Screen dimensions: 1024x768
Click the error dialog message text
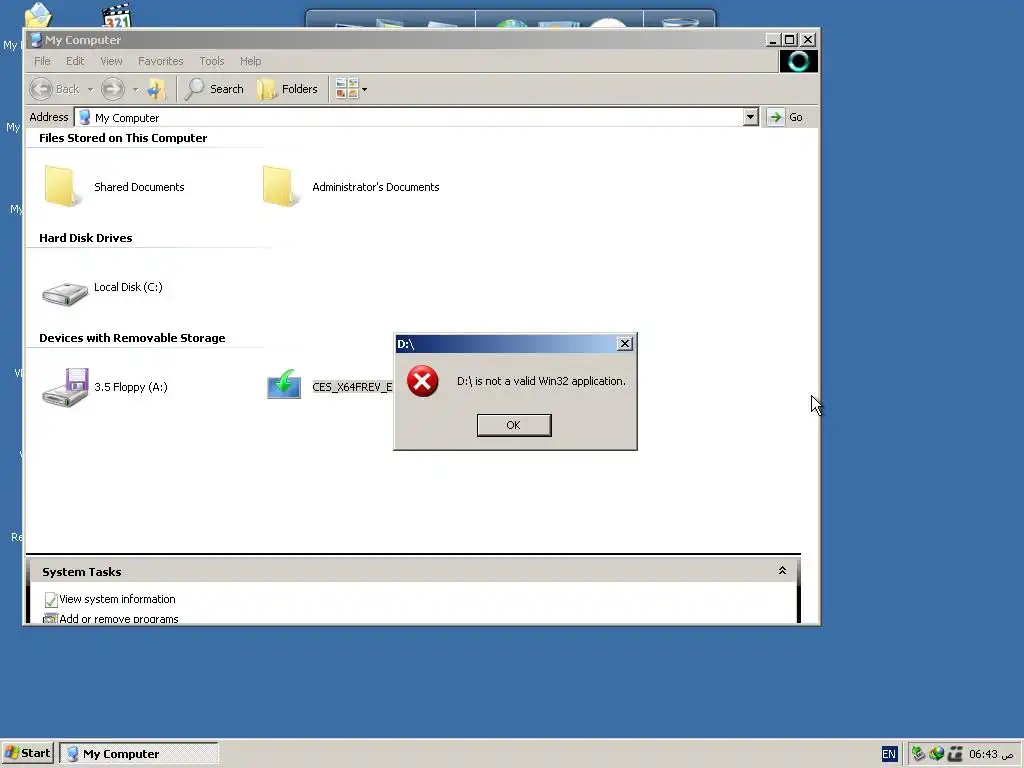pyautogui.click(x=541, y=381)
